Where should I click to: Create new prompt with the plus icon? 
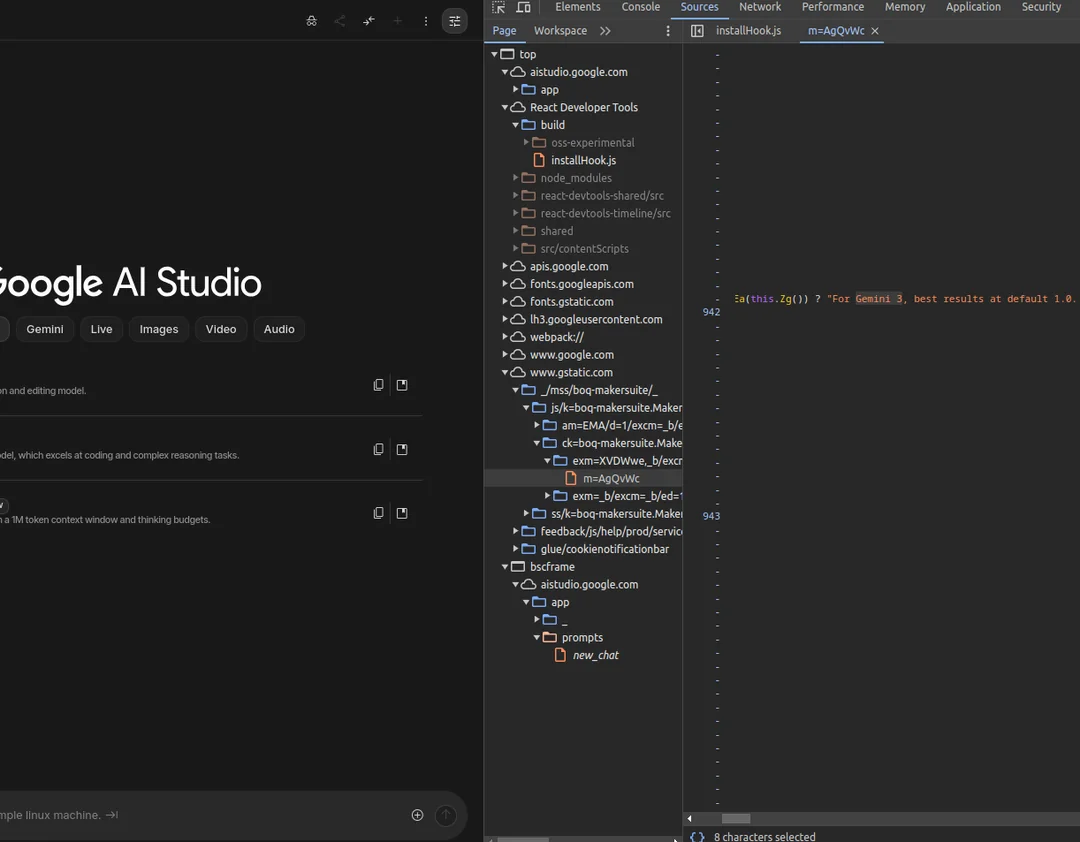(397, 20)
